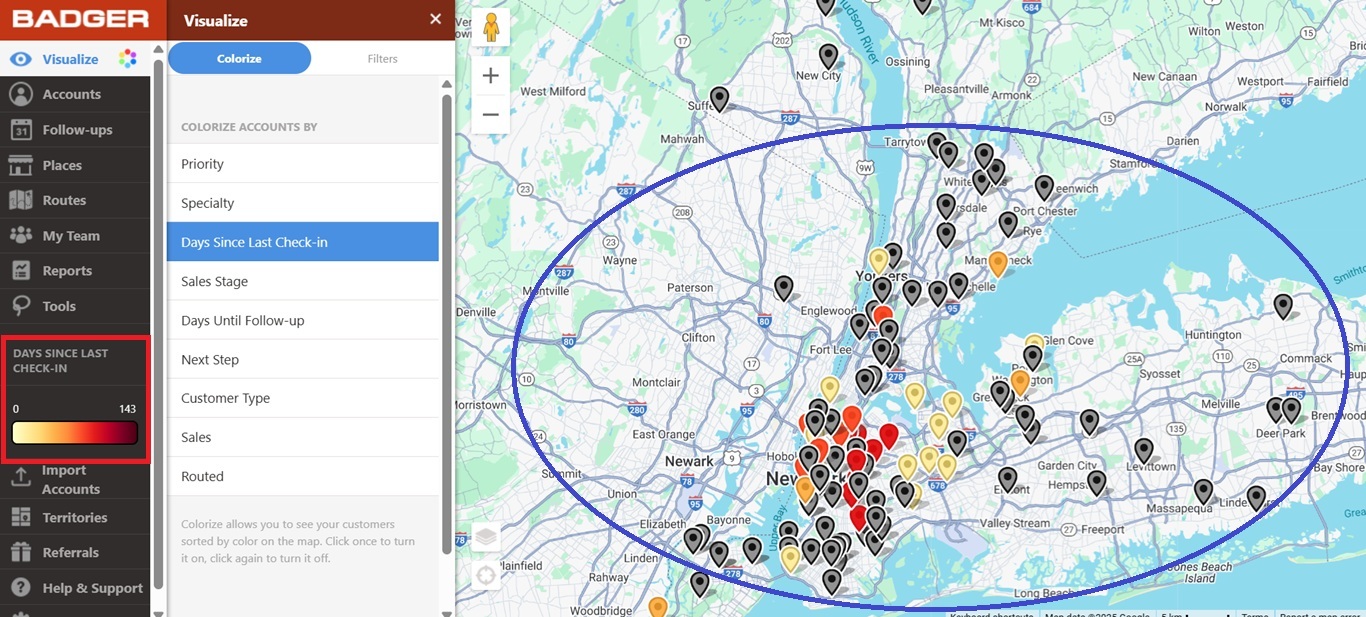Switch to the Filters tab
Viewport: 1366px width, 617px height.
pyautogui.click(x=382, y=59)
